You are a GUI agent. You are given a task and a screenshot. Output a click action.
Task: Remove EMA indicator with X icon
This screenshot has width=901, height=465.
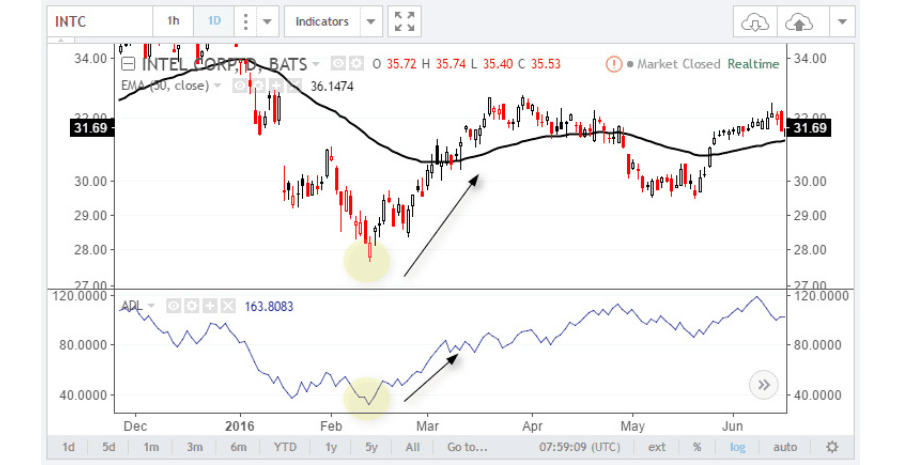[294, 86]
